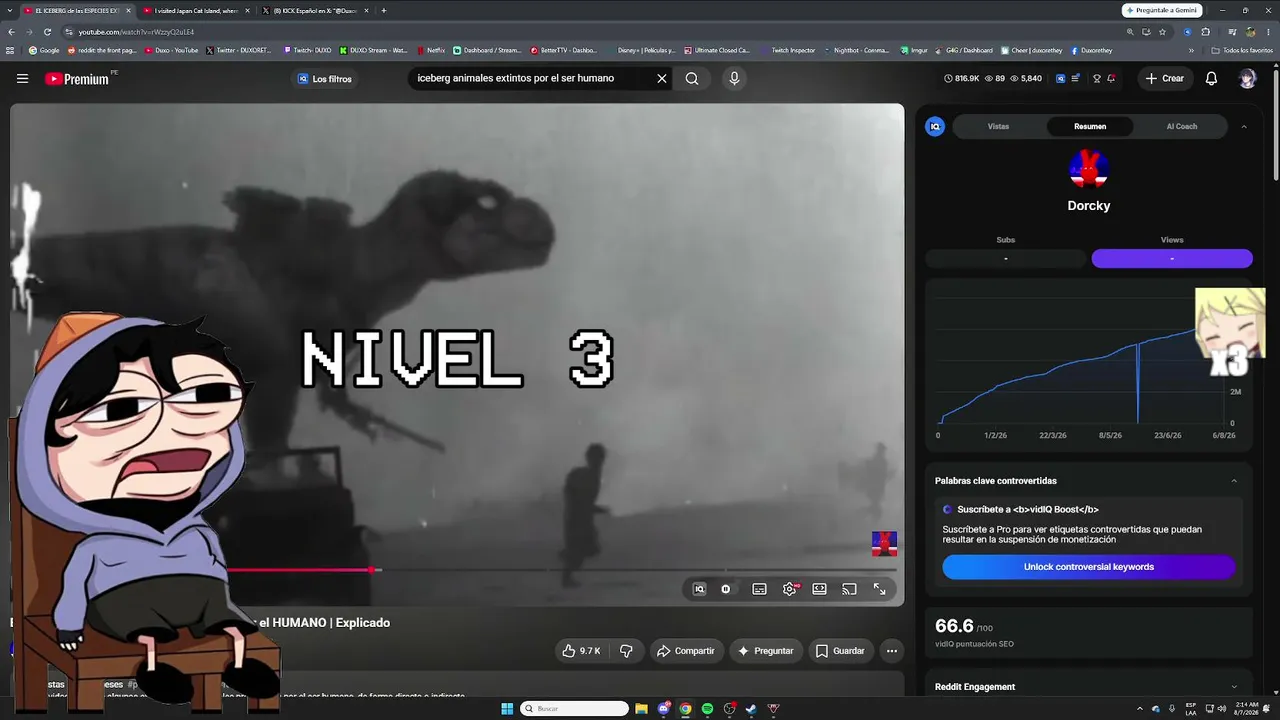Clear the YouTube search query
Screen dimensions: 1280x720
pyautogui.click(x=661, y=78)
